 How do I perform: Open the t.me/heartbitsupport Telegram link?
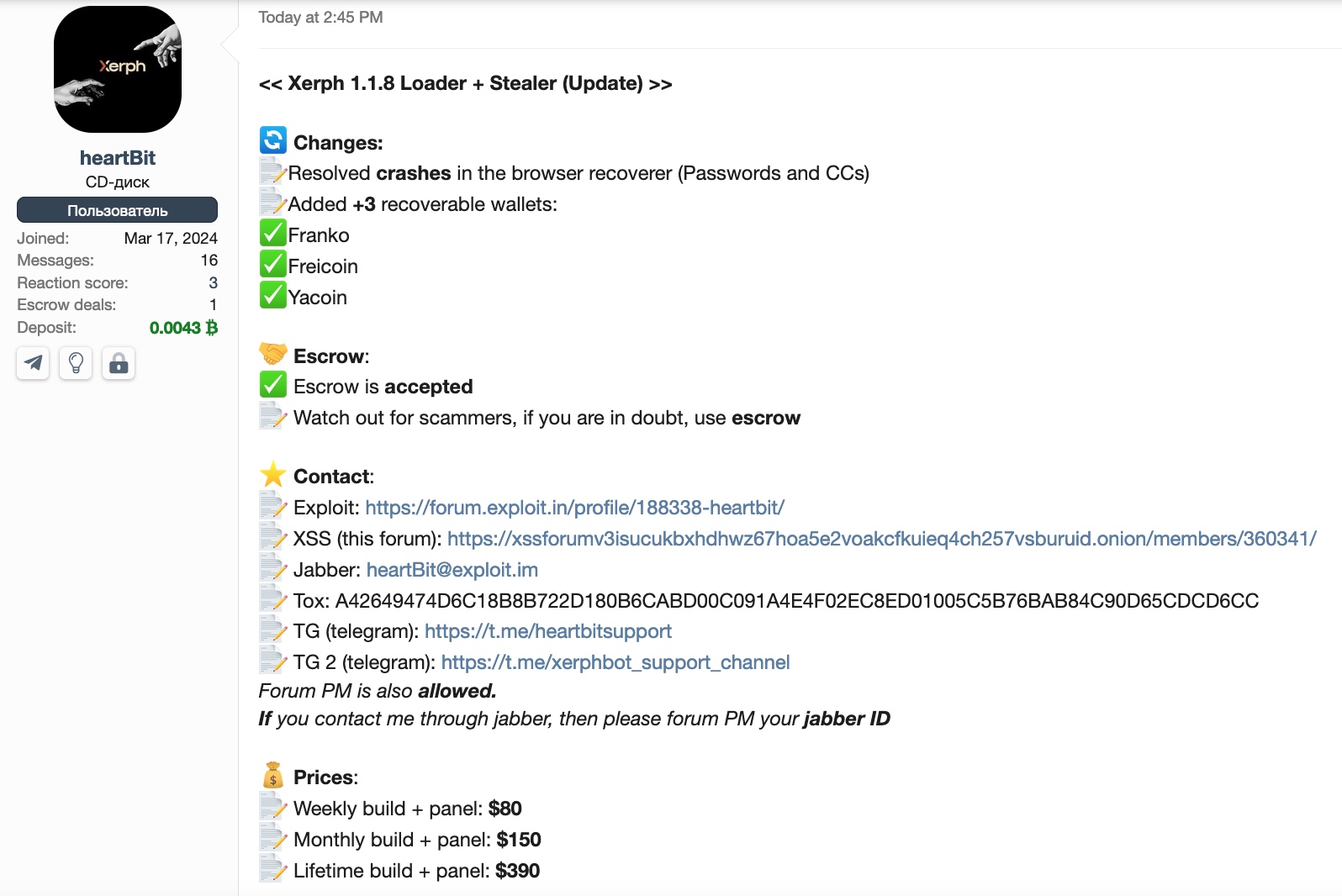tap(548, 631)
